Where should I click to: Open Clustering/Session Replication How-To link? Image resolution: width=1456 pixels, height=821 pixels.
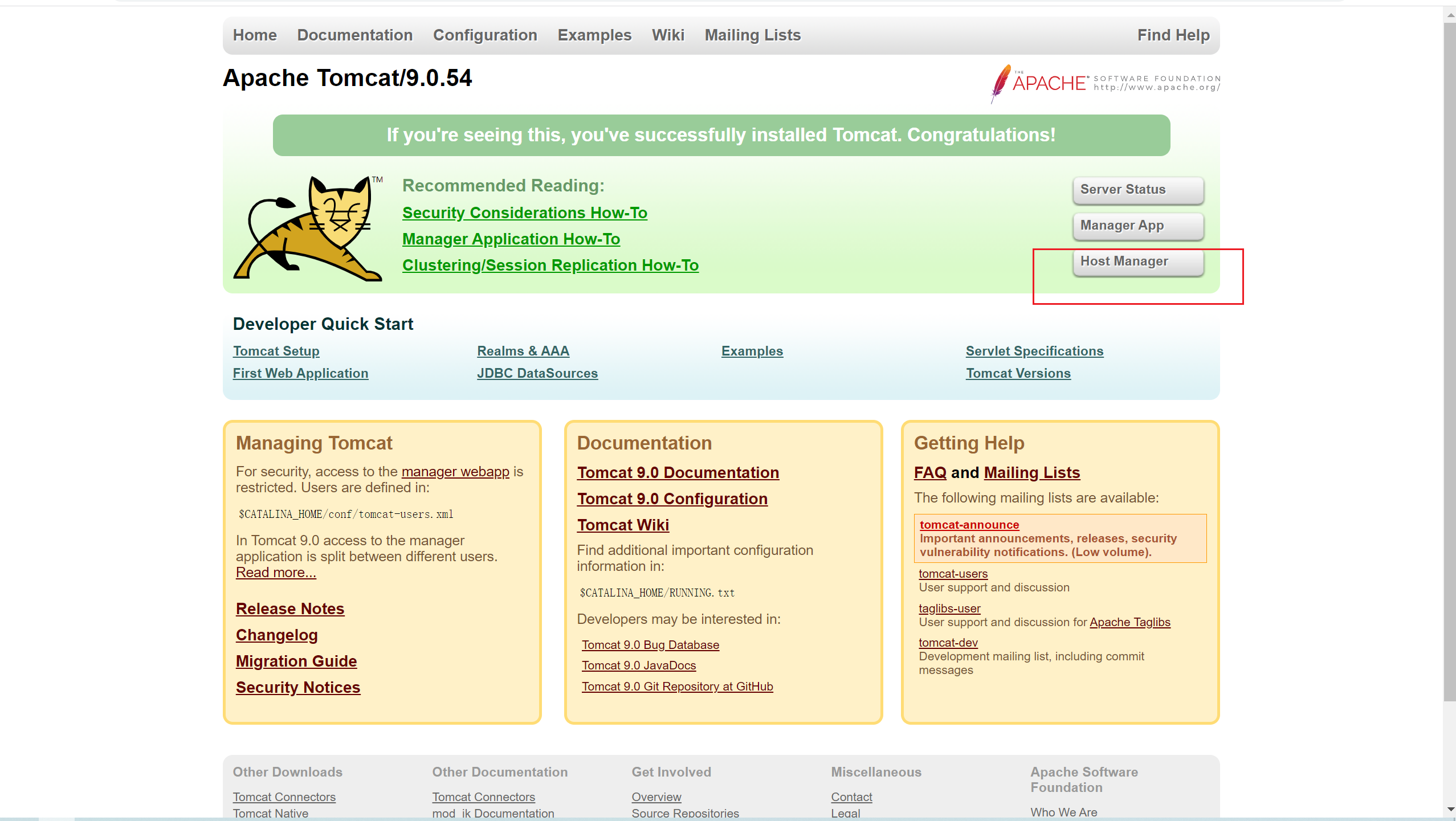pos(550,266)
